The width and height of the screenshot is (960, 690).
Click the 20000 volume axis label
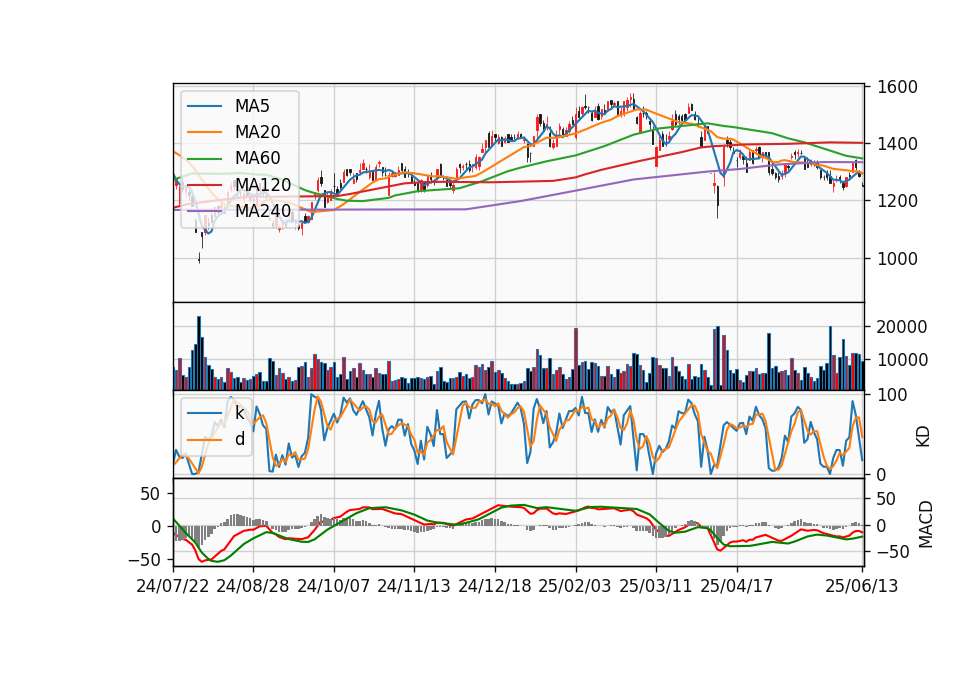[x=902, y=327]
